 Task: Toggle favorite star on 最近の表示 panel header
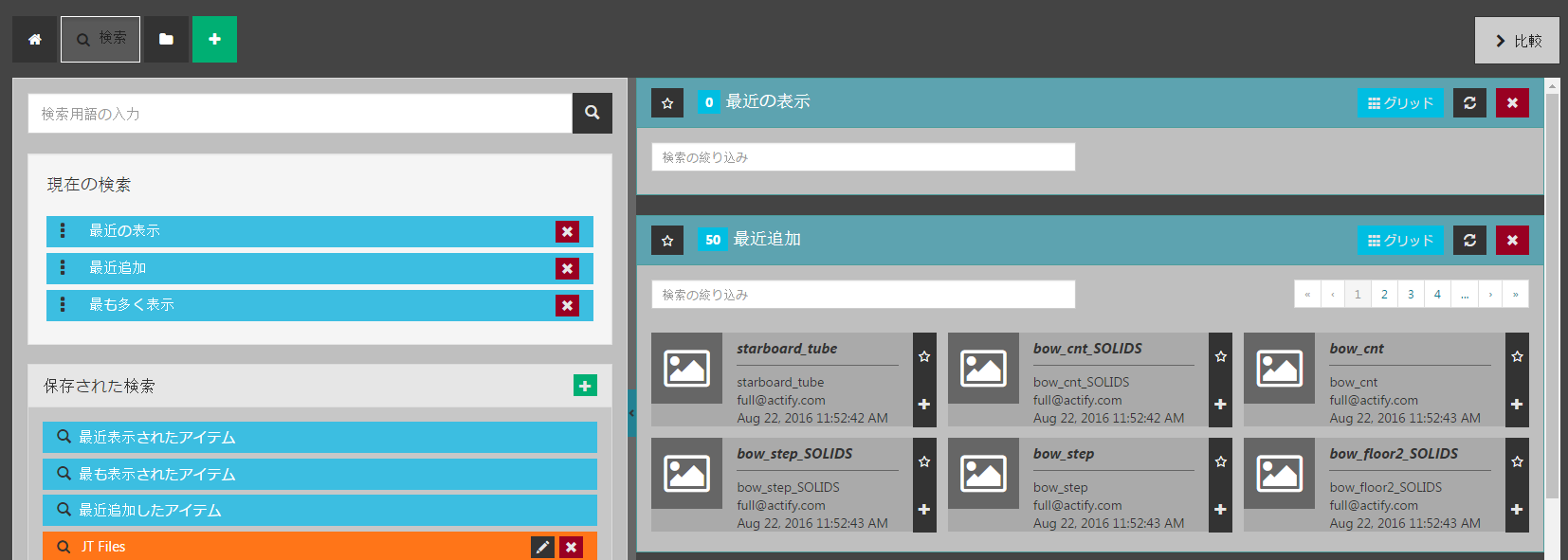[667, 103]
